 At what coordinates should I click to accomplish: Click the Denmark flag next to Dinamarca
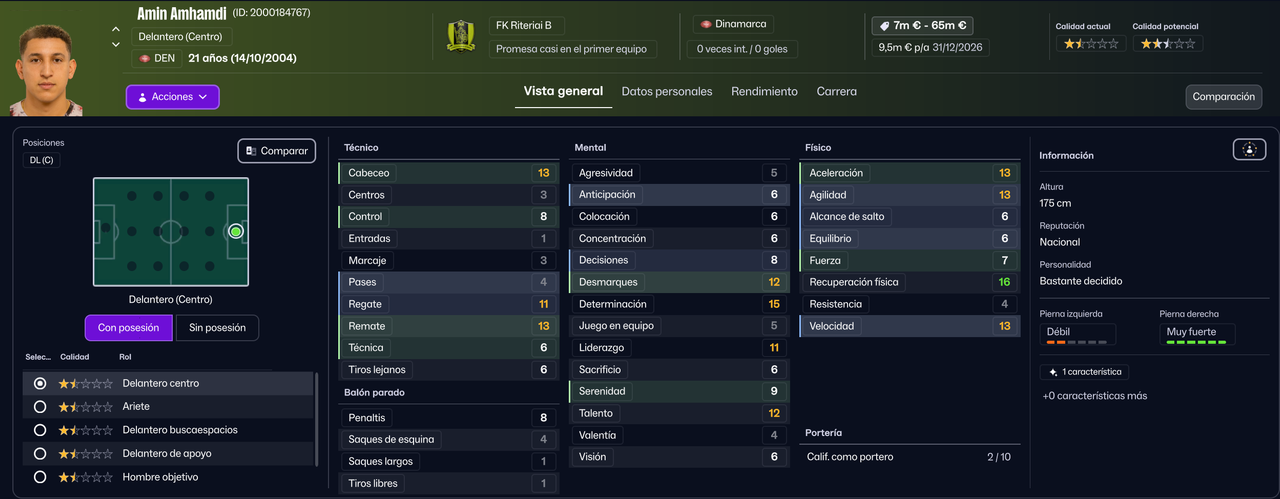pyautogui.click(x=706, y=24)
